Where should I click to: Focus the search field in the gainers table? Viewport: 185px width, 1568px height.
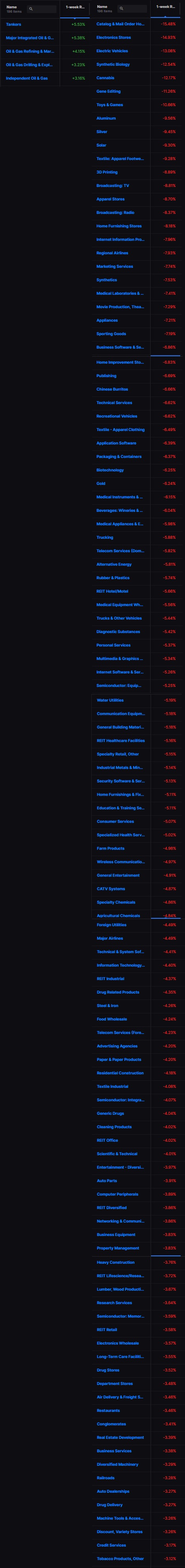[x=41, y=9]
